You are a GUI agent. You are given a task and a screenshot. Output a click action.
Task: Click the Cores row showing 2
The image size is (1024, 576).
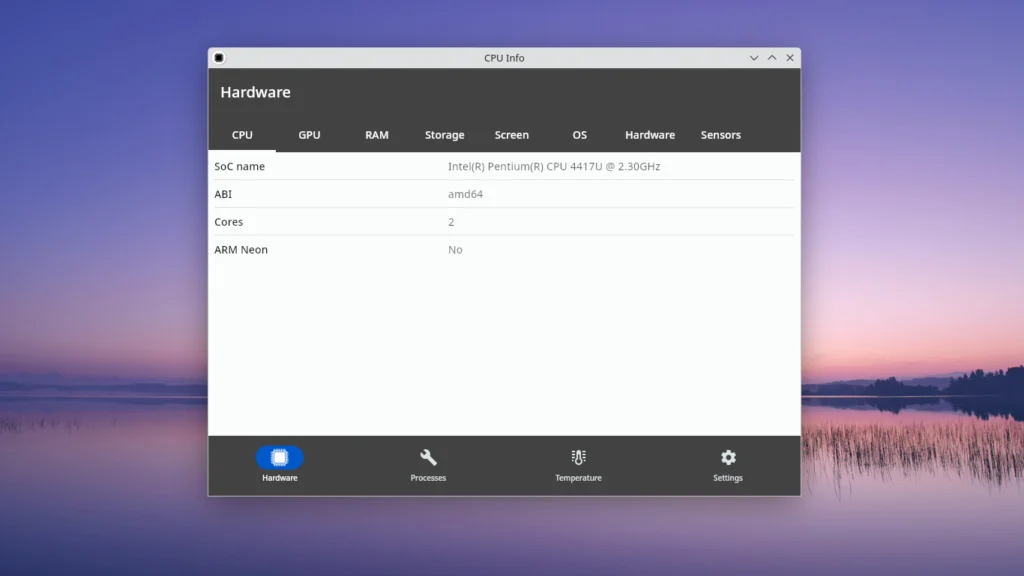[x=400, y=221]
